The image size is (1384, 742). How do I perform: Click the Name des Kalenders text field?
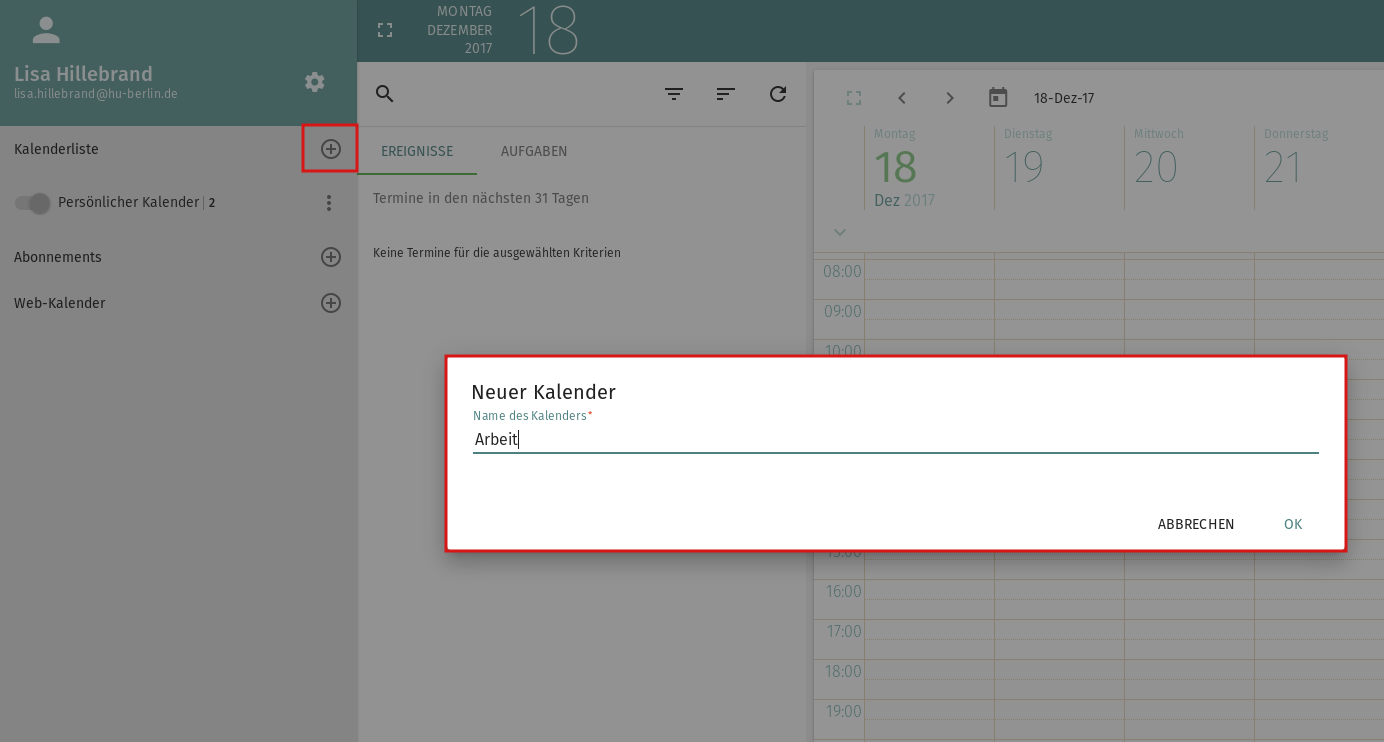pyautogui.click(x=895, y=439)
